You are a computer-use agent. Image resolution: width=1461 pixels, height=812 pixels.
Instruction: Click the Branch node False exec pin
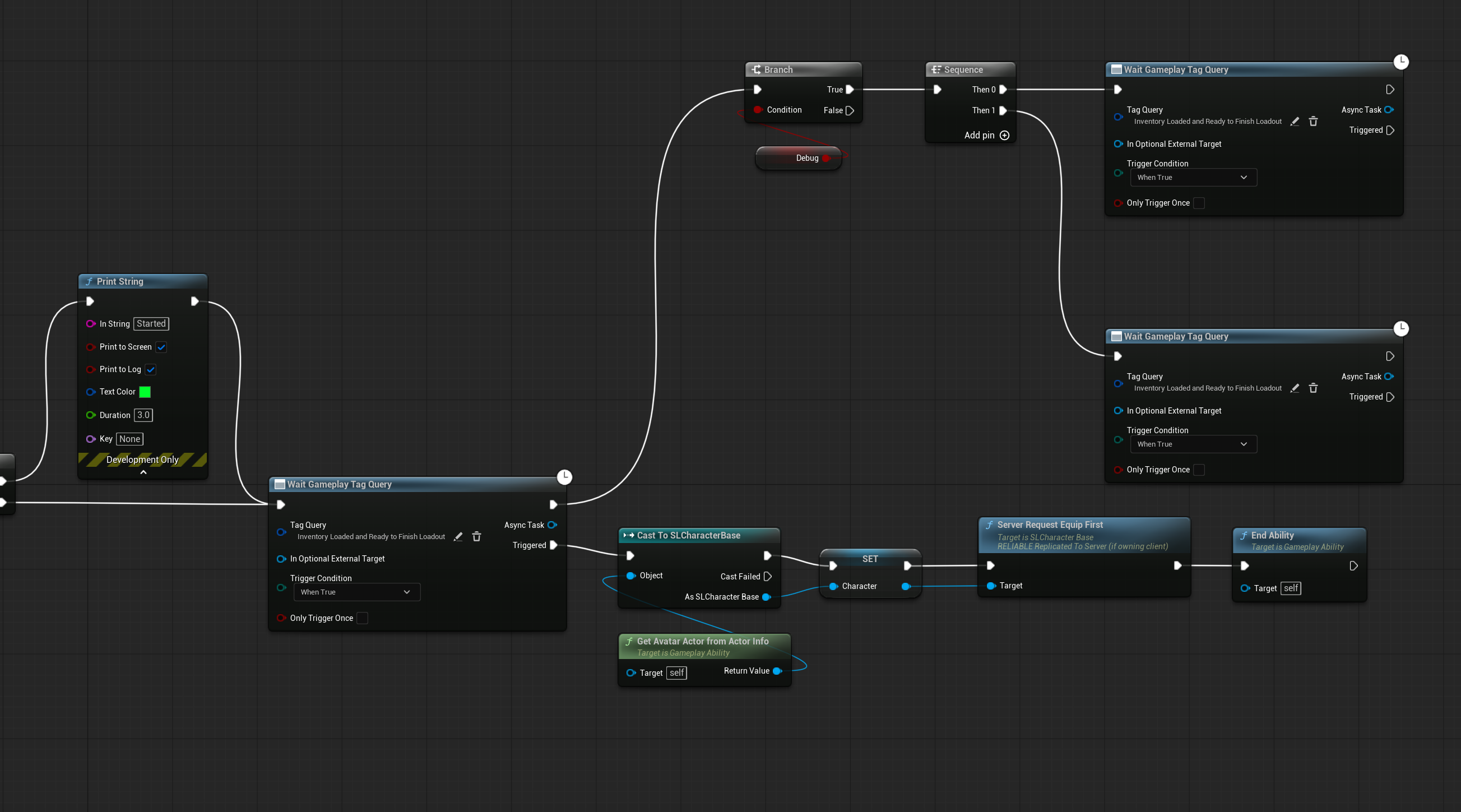(850, 110)
